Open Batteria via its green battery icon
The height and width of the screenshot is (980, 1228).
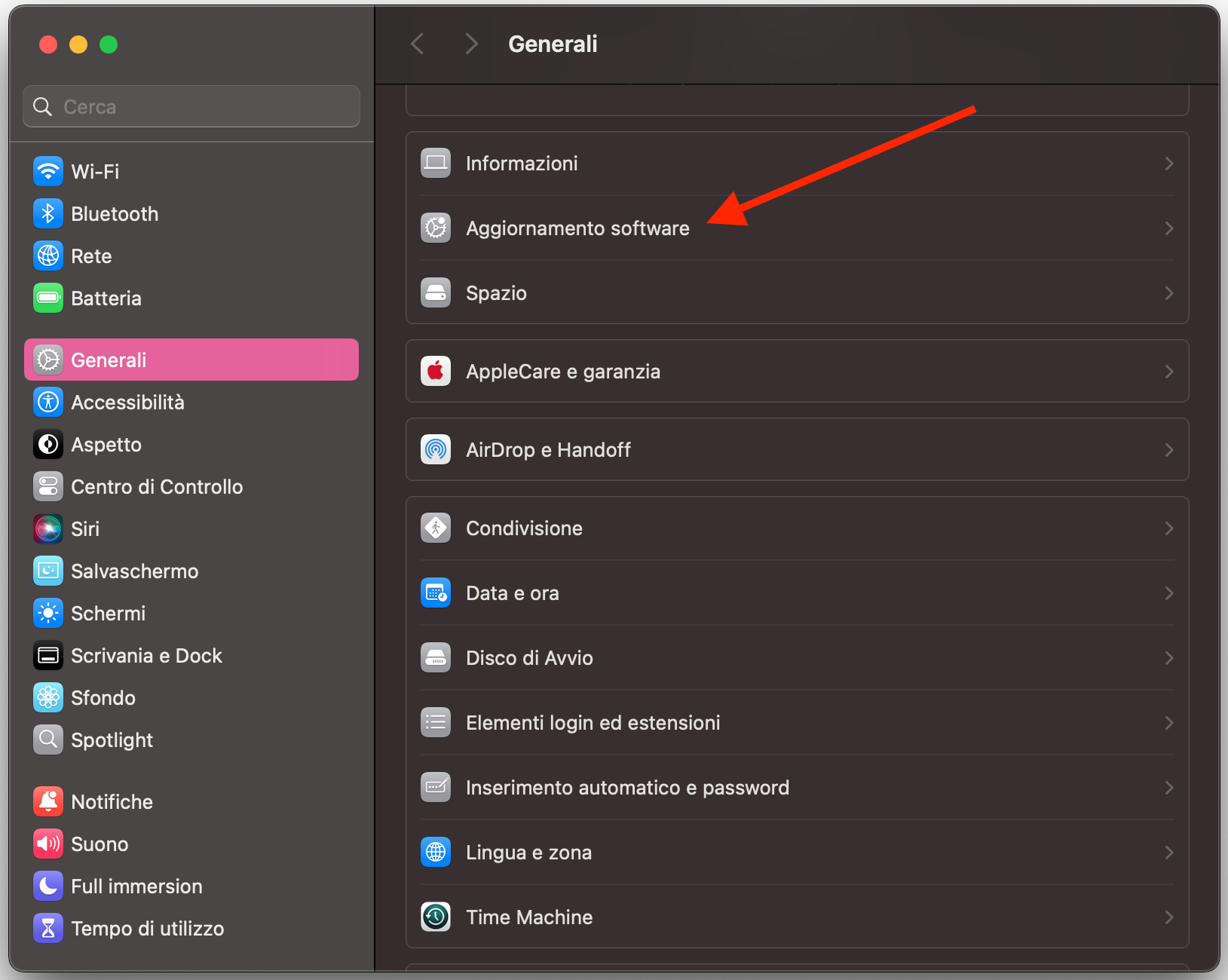47,298
